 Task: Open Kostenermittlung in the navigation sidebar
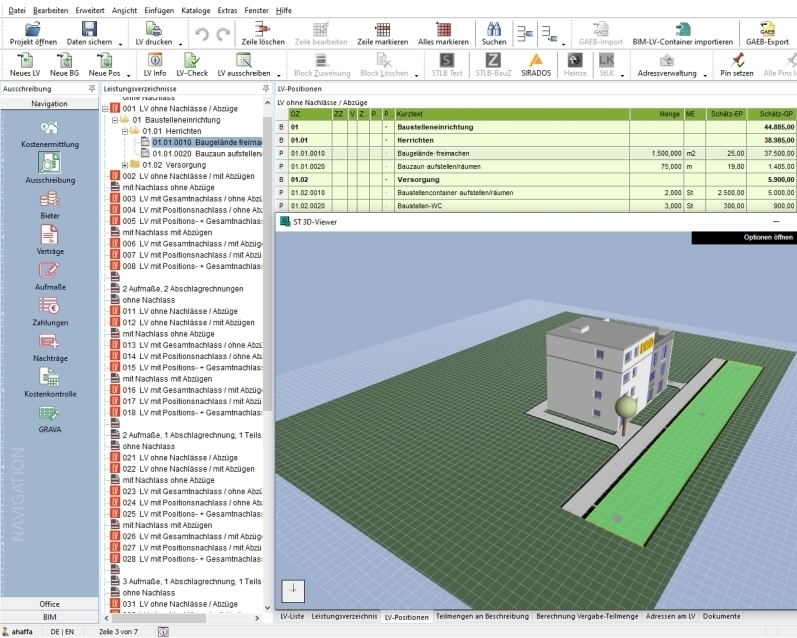[49, 128]
